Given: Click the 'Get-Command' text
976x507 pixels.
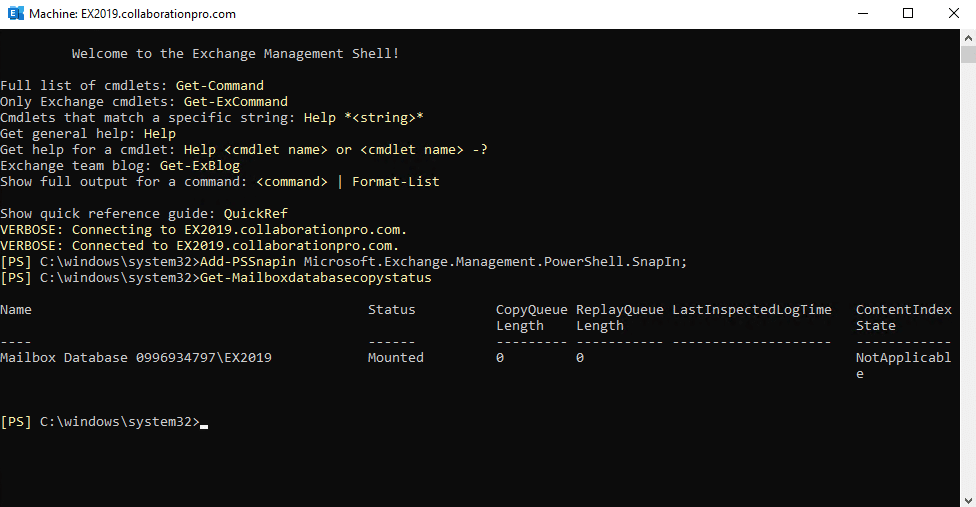Looking at the screenshot, I should [220, 85].
